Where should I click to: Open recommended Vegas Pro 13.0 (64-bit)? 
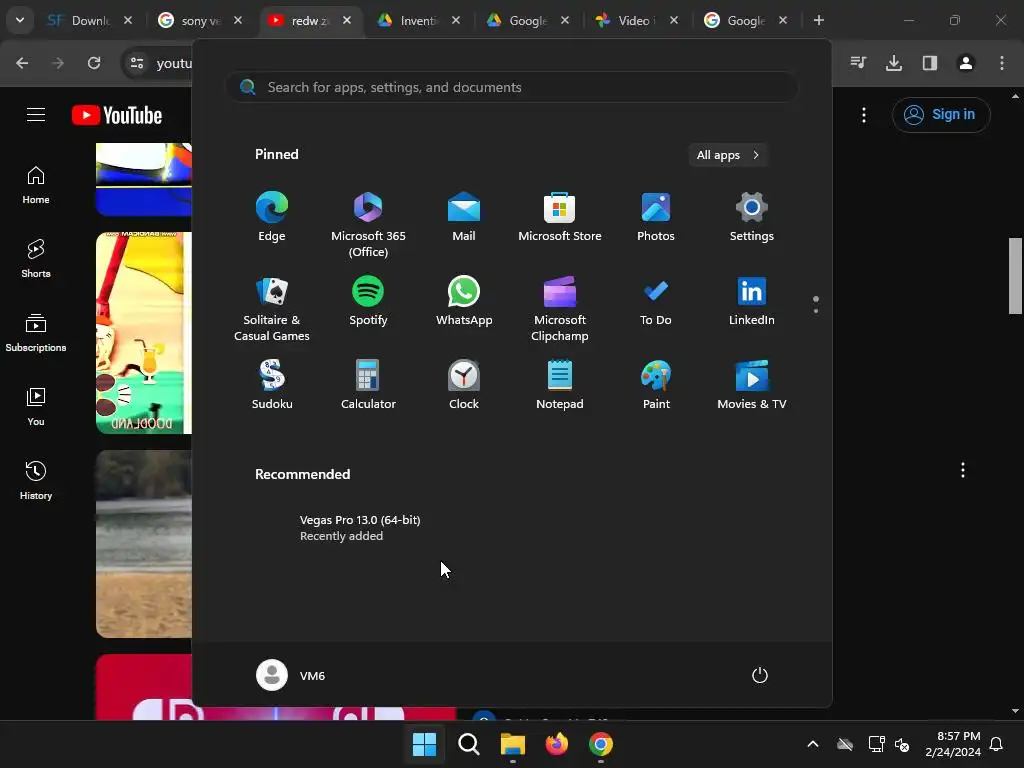(x=360, y=528)
